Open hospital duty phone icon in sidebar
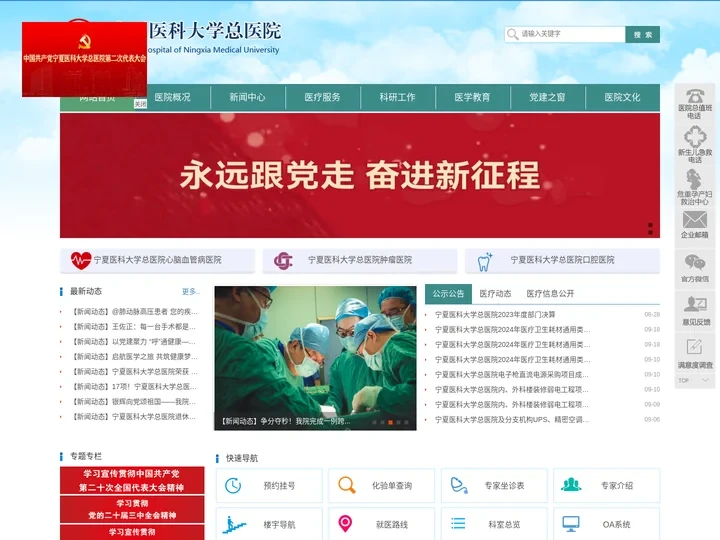Screen dimensions: 720x540 pyautogui.click(x=695, y=96)
